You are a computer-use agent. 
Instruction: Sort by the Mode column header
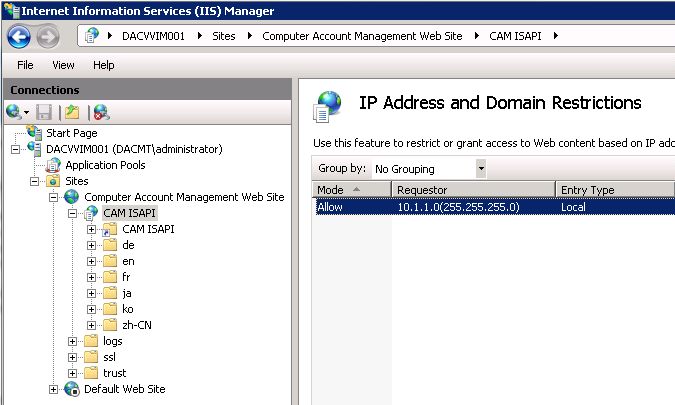[352, 189]
